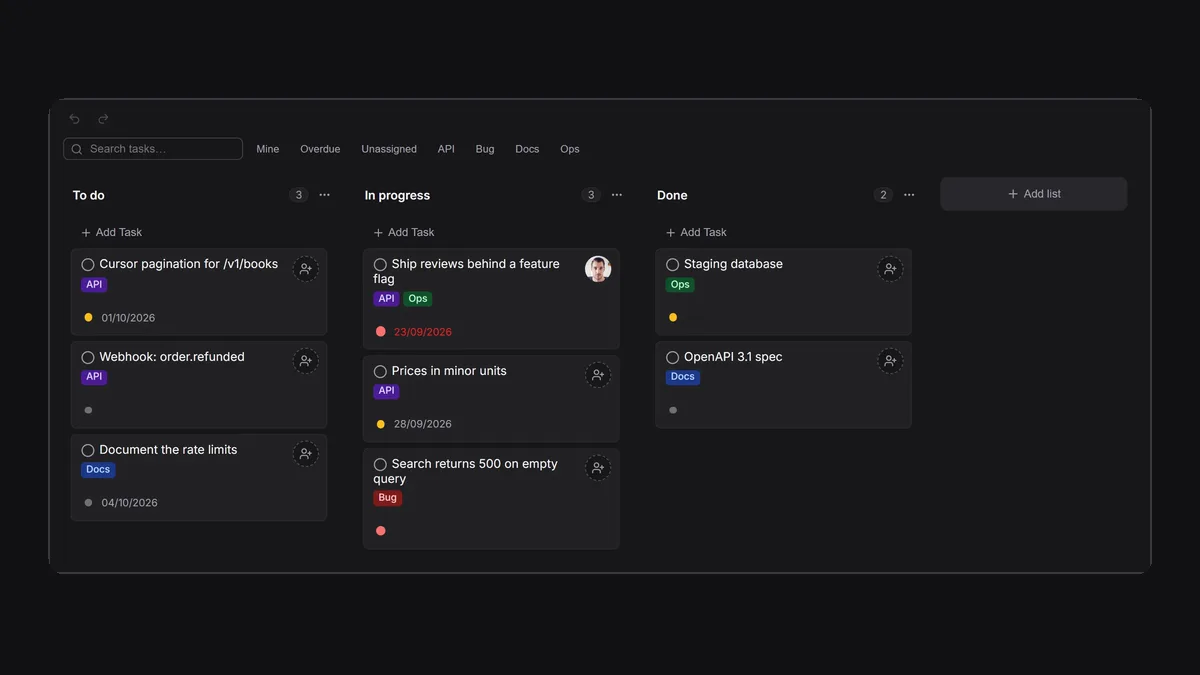Mark Prices in minor units complete
1200x675 pixels.
(380, 371)
